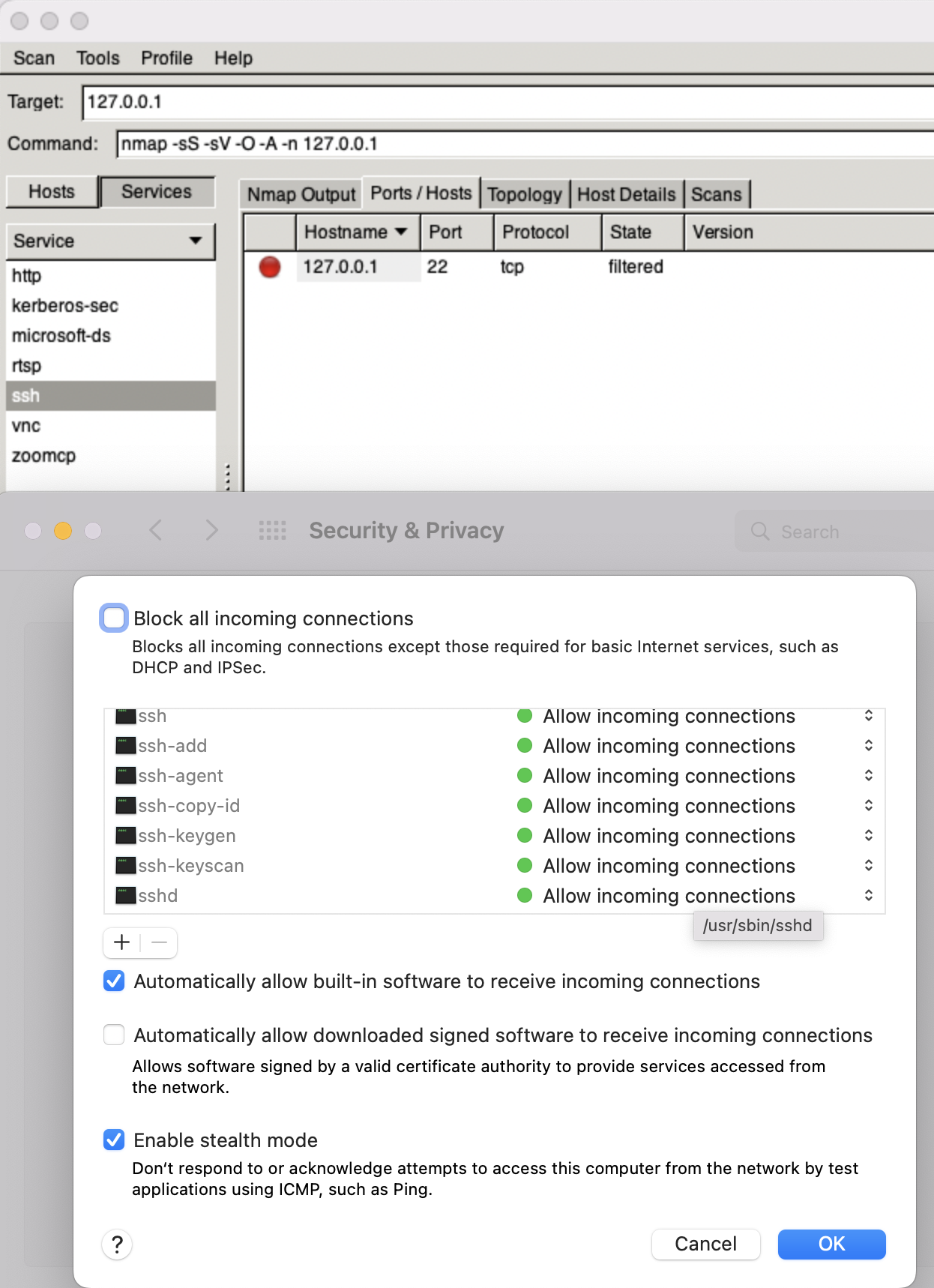The width and height of the screenshot is (934, 1288).
Task: Uncheck Automatically allow built-in software checkbox
Action: [x=114, y=981]
